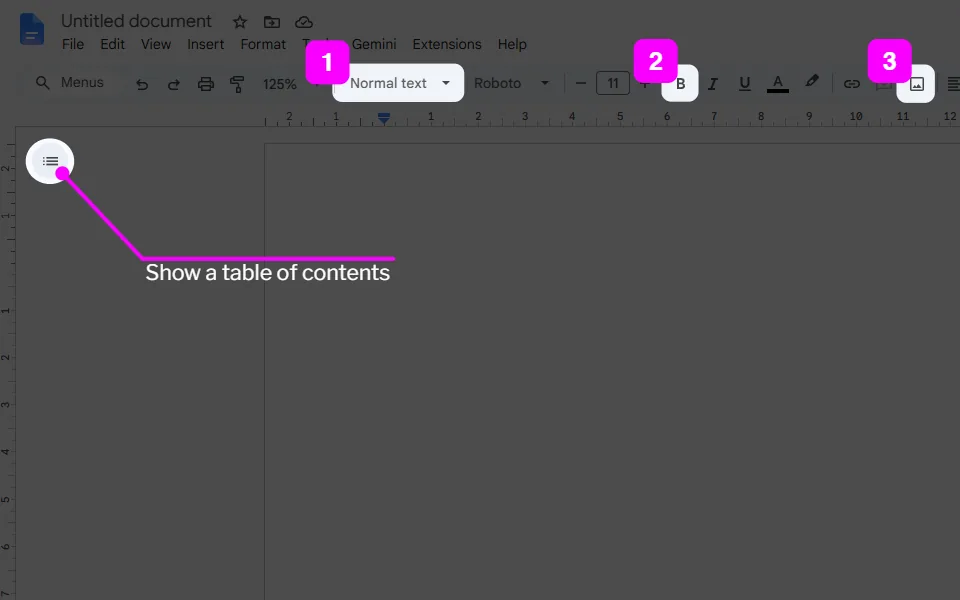Search the Menus box
The image size is (960, 600).
click(70, 83)
